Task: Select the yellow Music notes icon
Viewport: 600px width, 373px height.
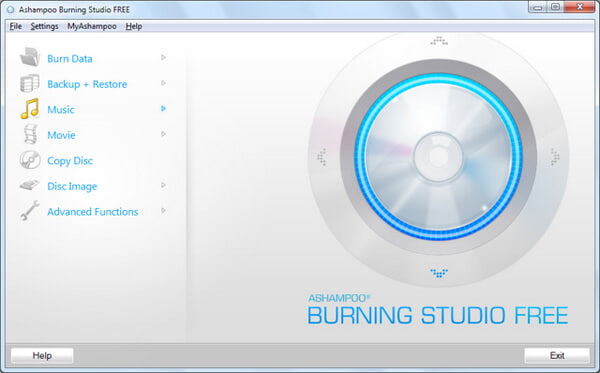Action: [x=30, y=109]
